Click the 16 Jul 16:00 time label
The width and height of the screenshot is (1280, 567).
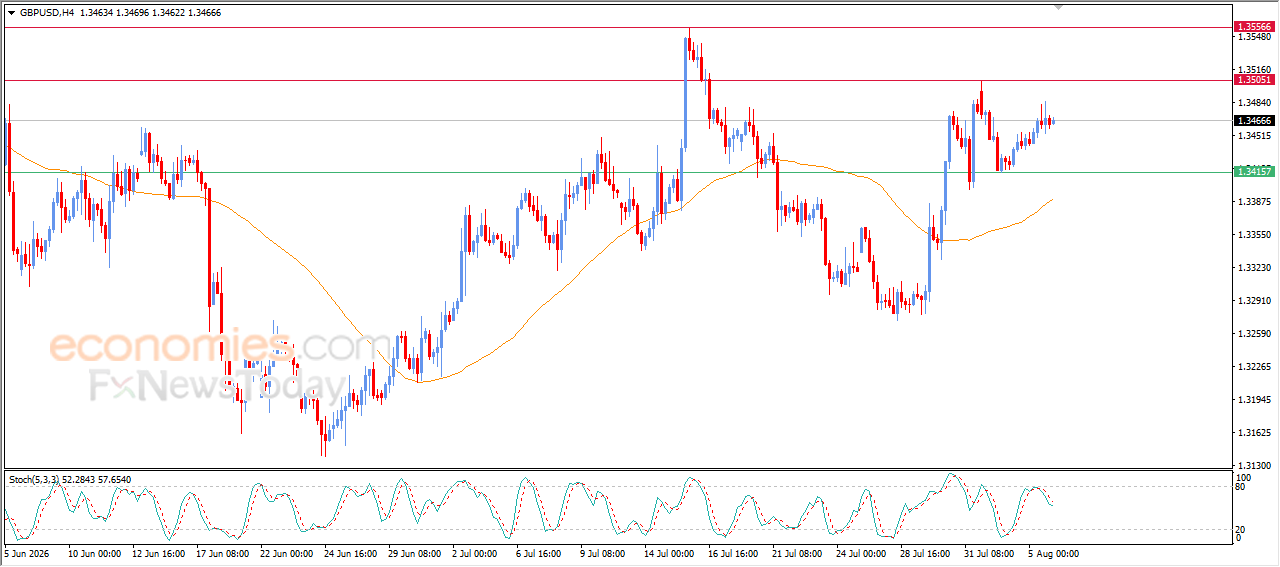733,553
